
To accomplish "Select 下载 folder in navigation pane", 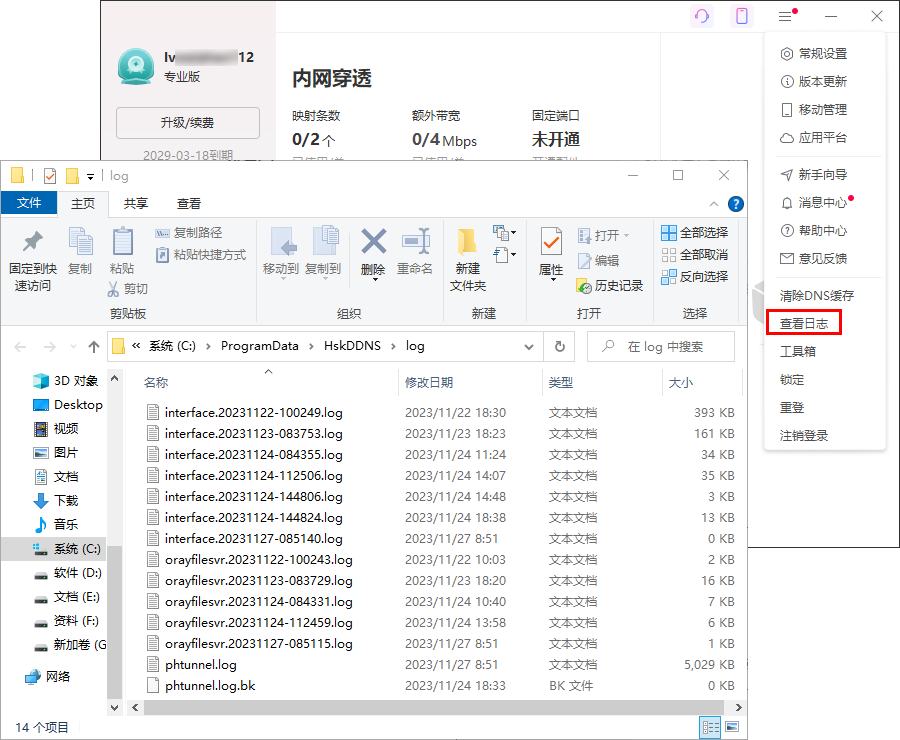I will point(56,501).
